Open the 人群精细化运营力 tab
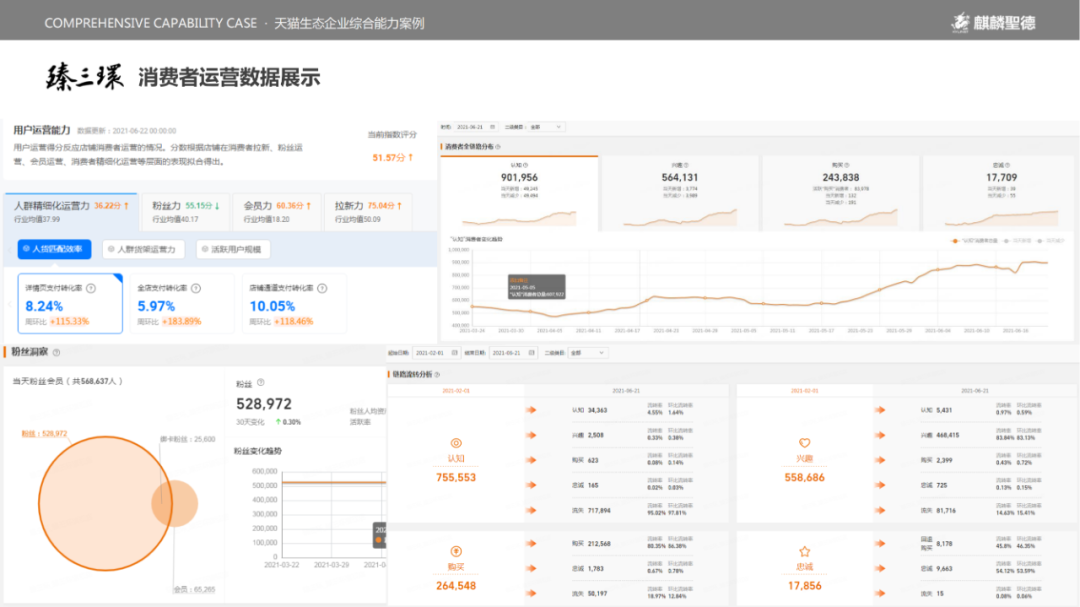 (x=71, y=212)
